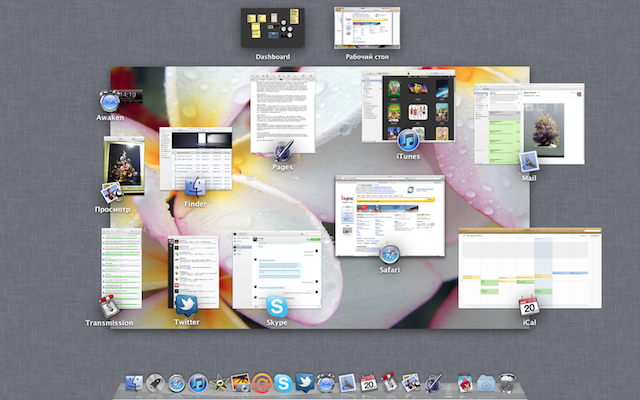Click the Finder icon on window group
This screenshot has width=640, height=400.
pos(195,186)
